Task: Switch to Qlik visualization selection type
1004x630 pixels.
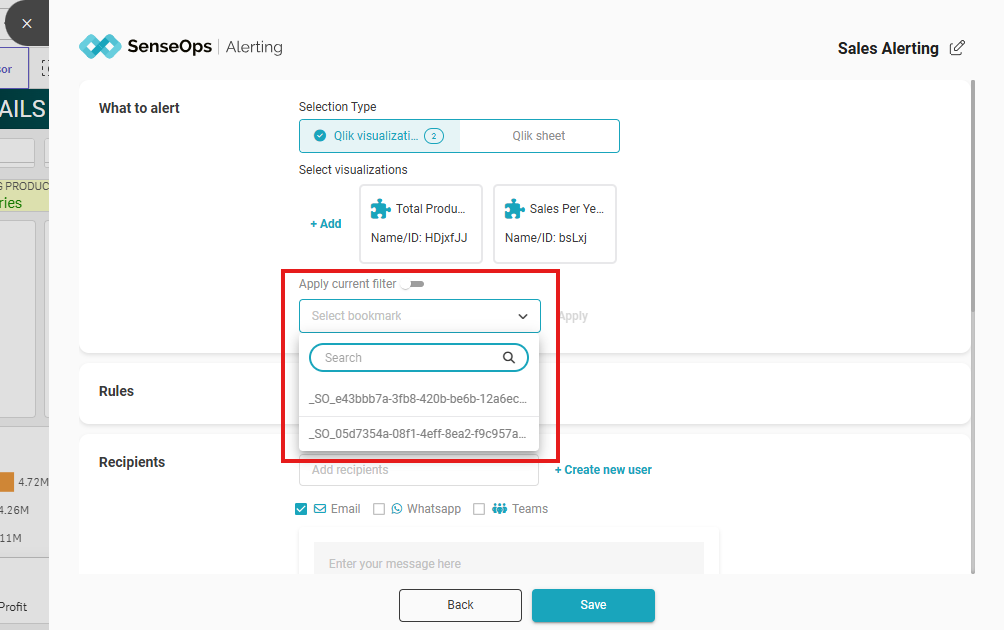Action: click(x=380, y=136)
